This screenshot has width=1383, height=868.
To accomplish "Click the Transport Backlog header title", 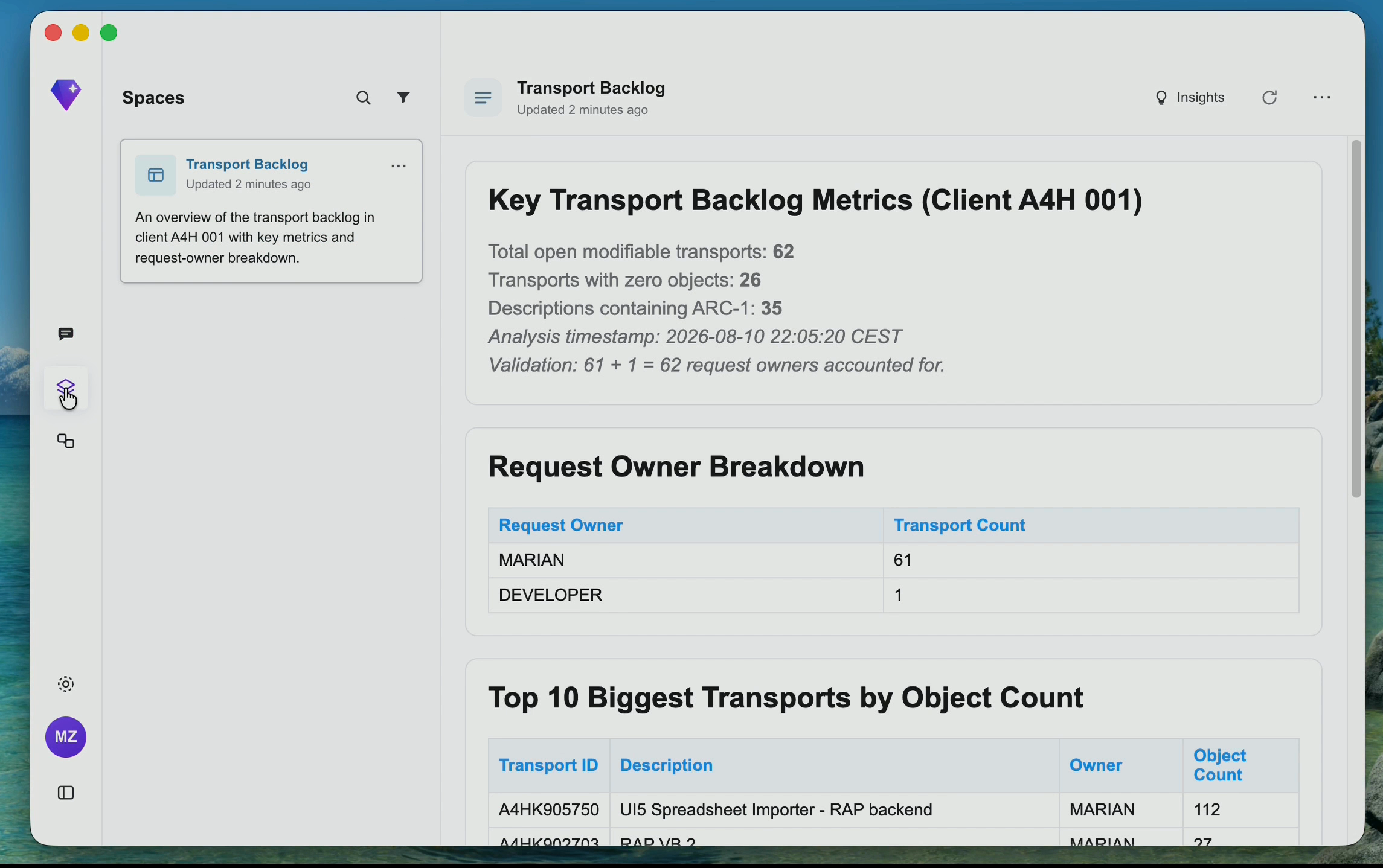I will [x=591, y=88].
